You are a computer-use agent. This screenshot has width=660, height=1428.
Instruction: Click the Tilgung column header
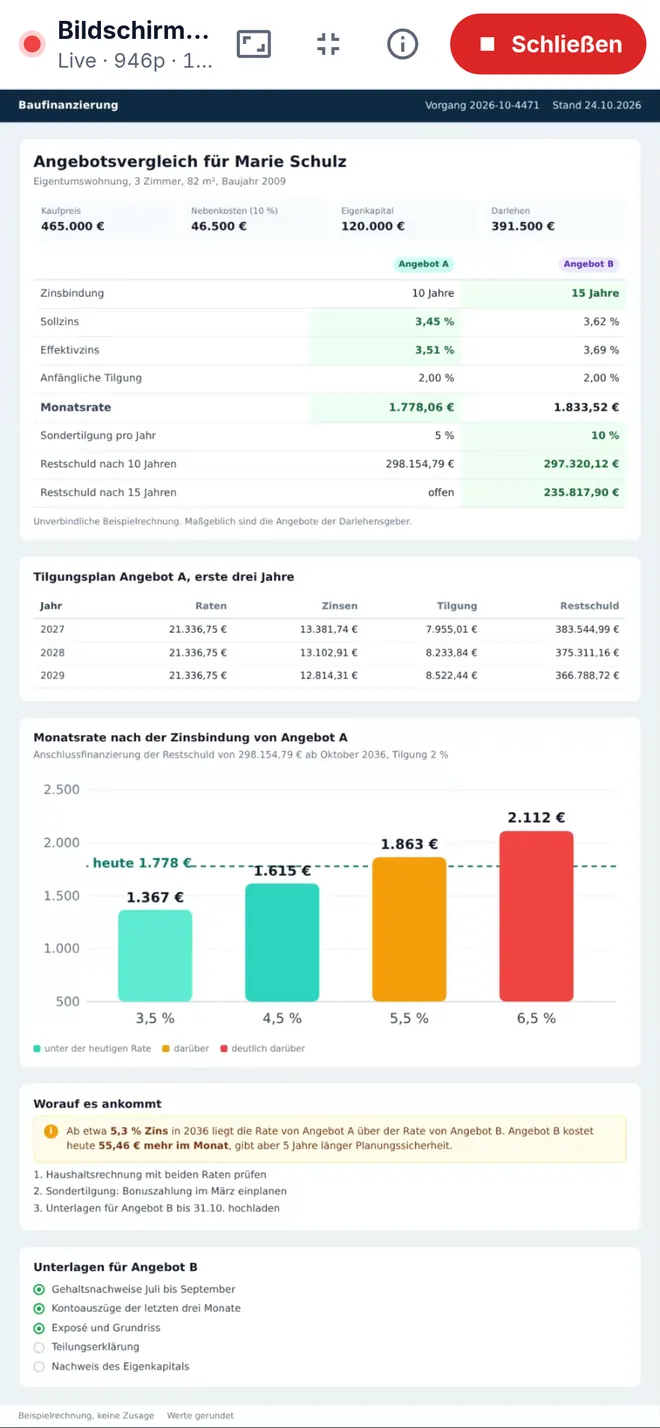(457, 606)
